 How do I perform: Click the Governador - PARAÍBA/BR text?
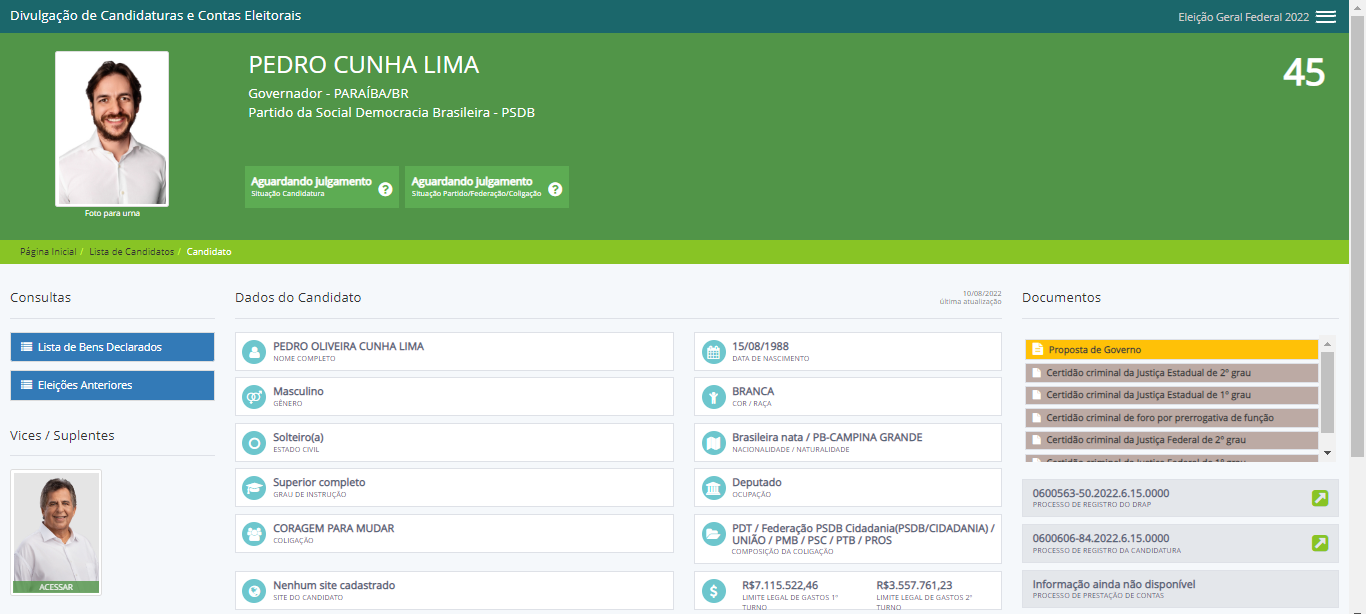pos(328,94)
